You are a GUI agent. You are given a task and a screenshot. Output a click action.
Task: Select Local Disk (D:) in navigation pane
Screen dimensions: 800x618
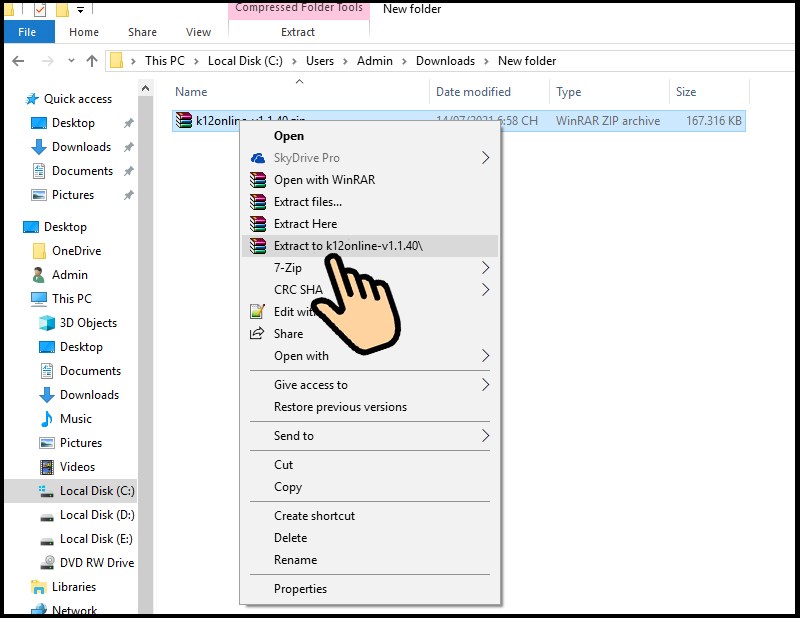[96, 515]
